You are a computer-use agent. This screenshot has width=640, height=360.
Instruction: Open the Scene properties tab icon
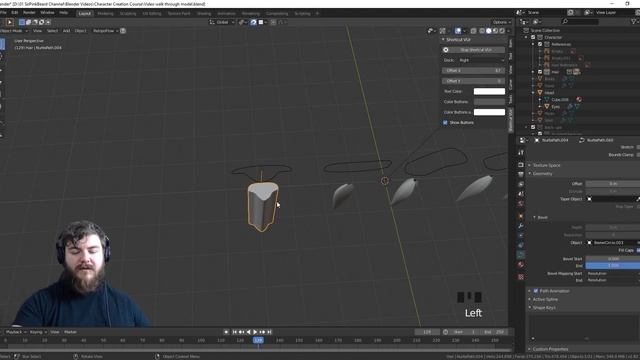click(x=520, y=194)
